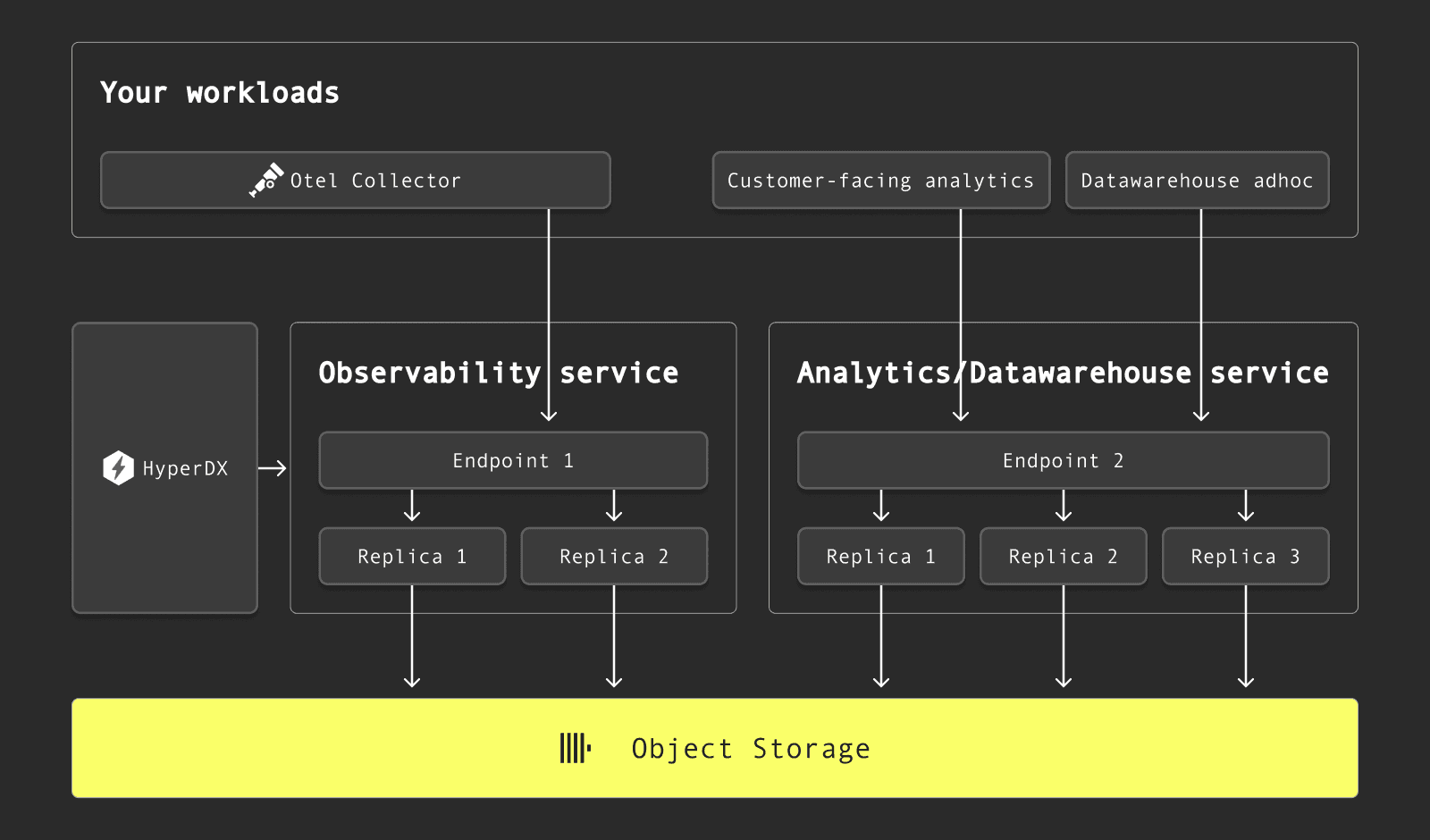
Task: Click the Object Storage bars icon
Action: 575,748
